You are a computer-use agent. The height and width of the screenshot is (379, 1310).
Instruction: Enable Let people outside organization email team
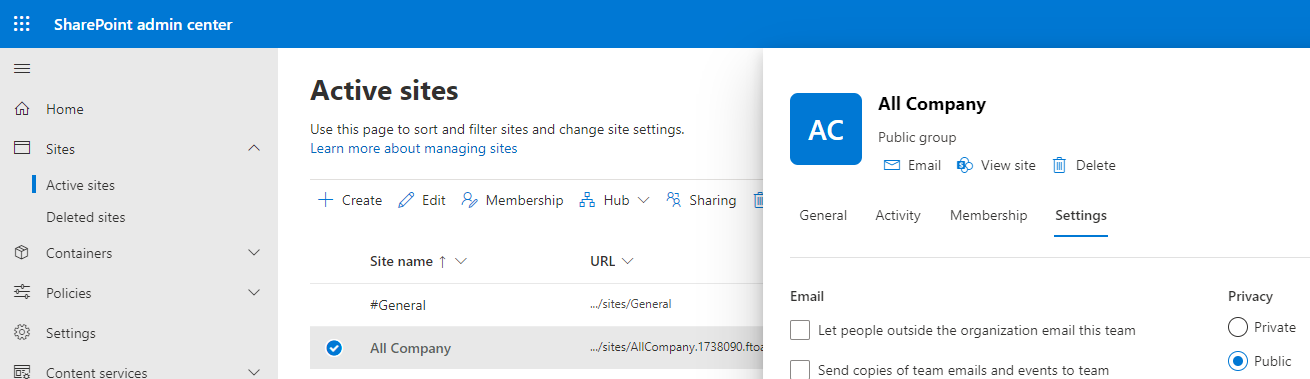(x=799, y=330)
